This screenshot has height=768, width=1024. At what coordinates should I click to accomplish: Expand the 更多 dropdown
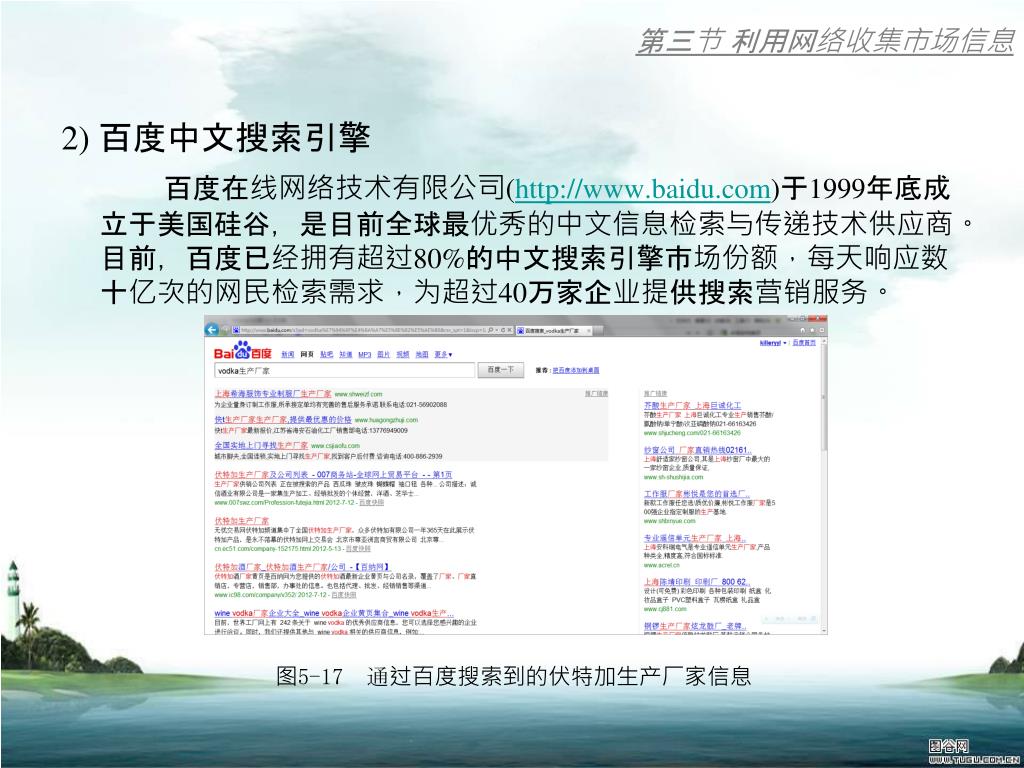443,355
